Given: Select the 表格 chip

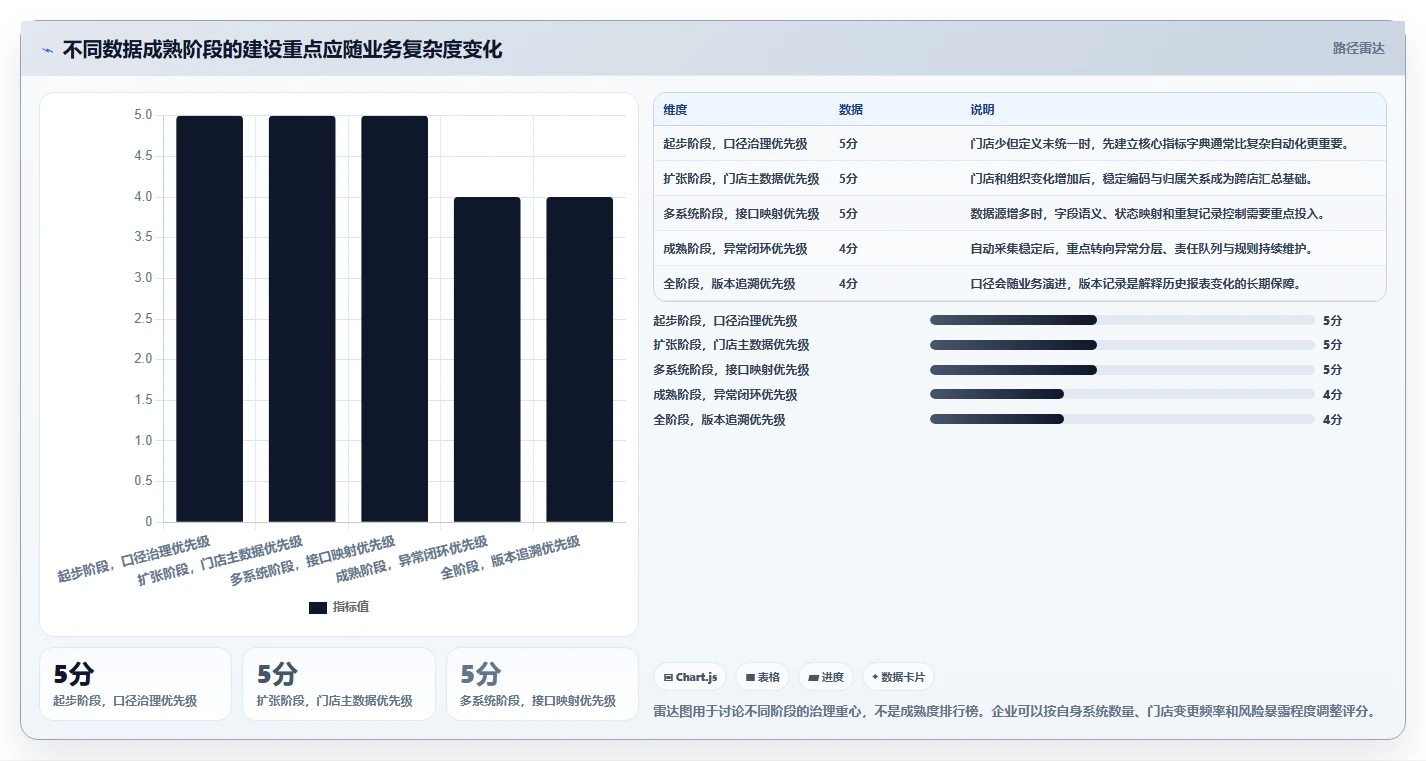Looking at the screenshot, I should [x=762, y=677].
